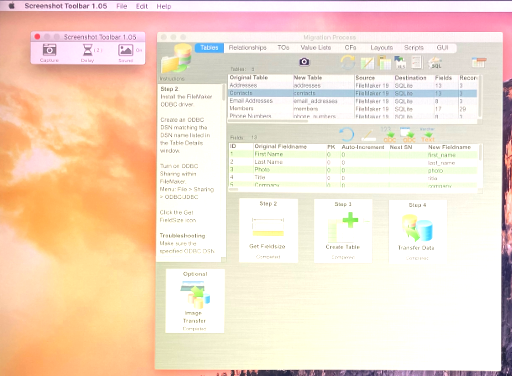Screen dimensions: 512x376
Task: Click the yellow-blue refresh arrows icon
Action: click(347, 62)
